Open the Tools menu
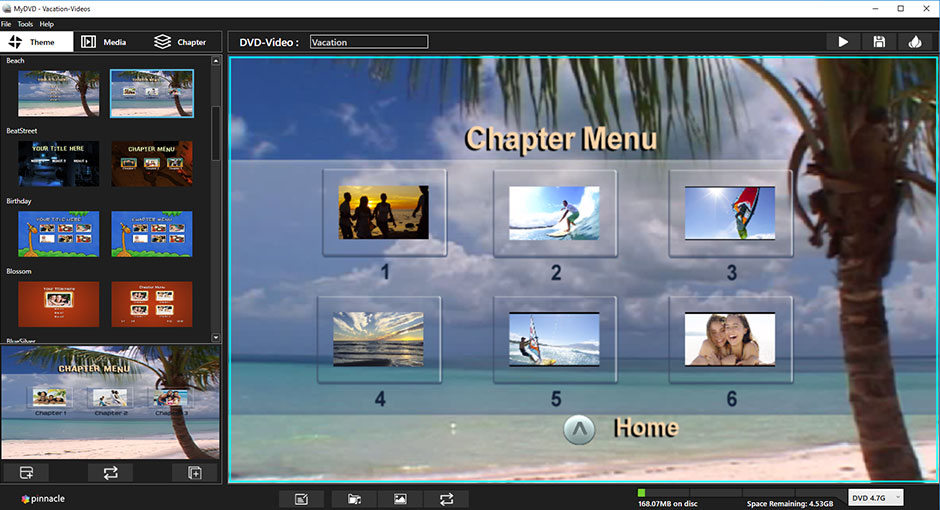This screenshot has height=510, width=940. (25, 24)
